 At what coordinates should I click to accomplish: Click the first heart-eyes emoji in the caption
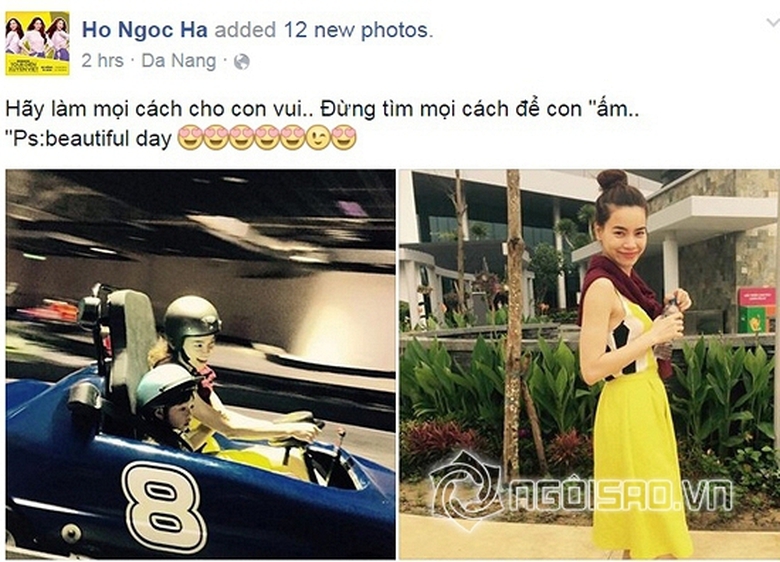point(190,138)
